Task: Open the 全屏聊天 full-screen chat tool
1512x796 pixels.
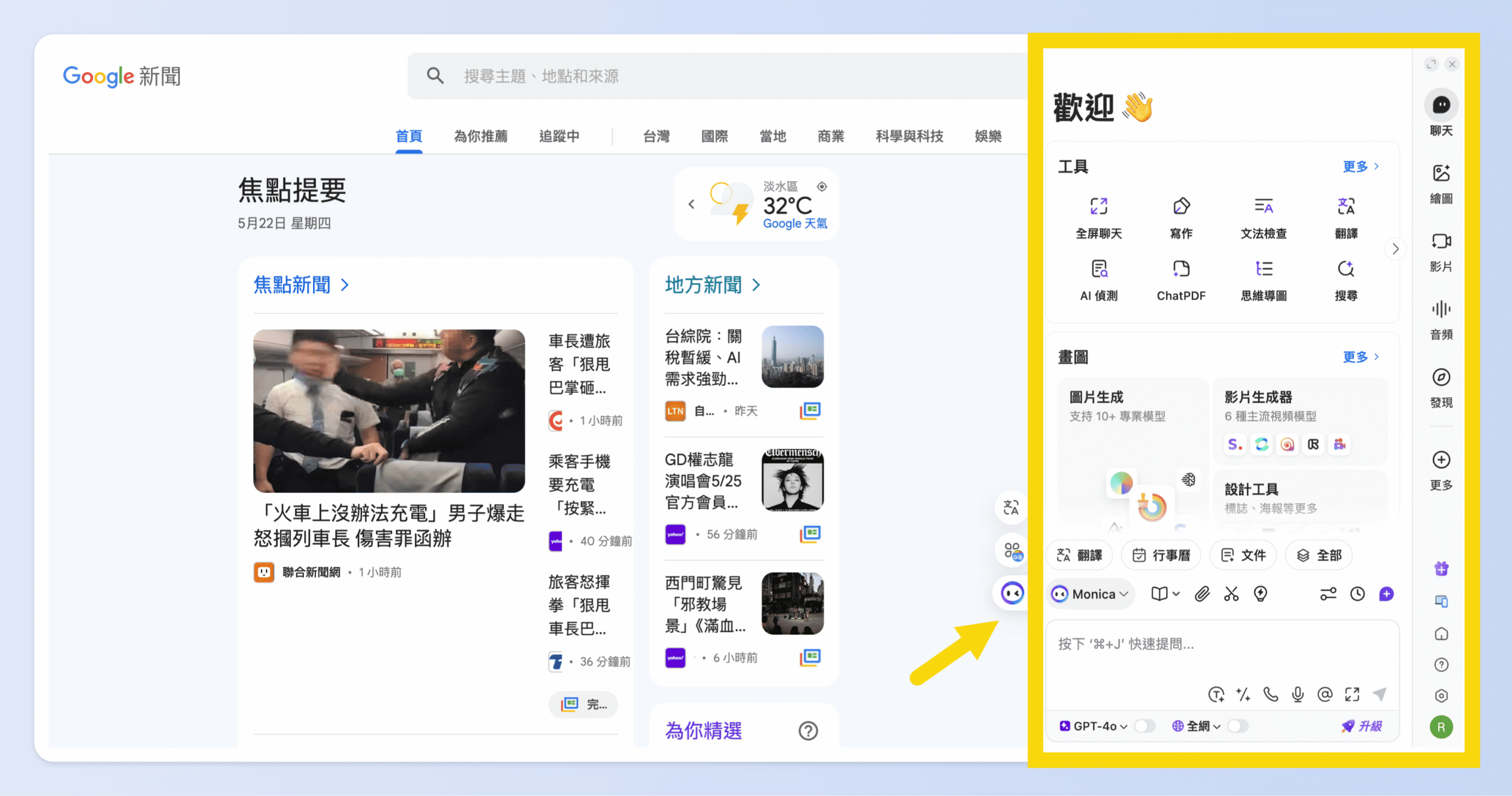Action: tap(1099, 217)
